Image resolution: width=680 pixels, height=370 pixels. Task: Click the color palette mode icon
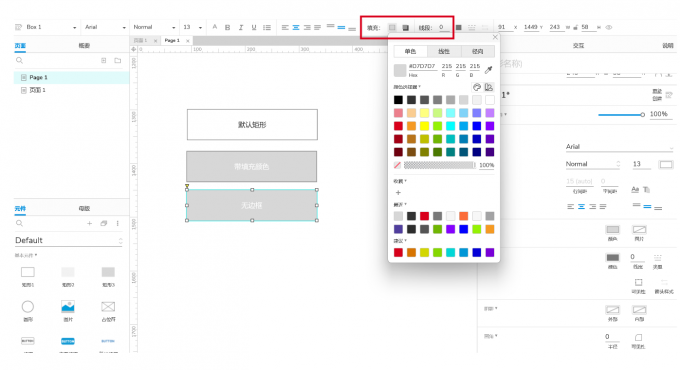(477, 87)
